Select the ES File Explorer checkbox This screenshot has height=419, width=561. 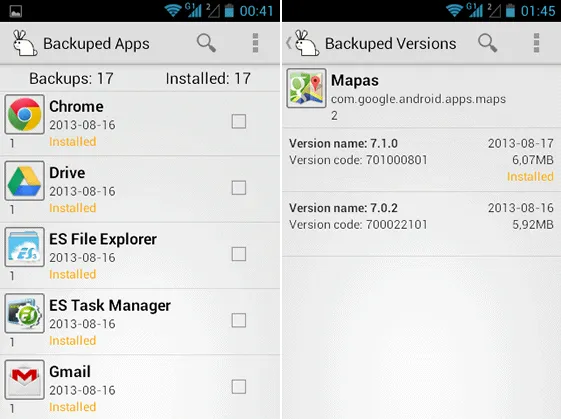point(239,254)
